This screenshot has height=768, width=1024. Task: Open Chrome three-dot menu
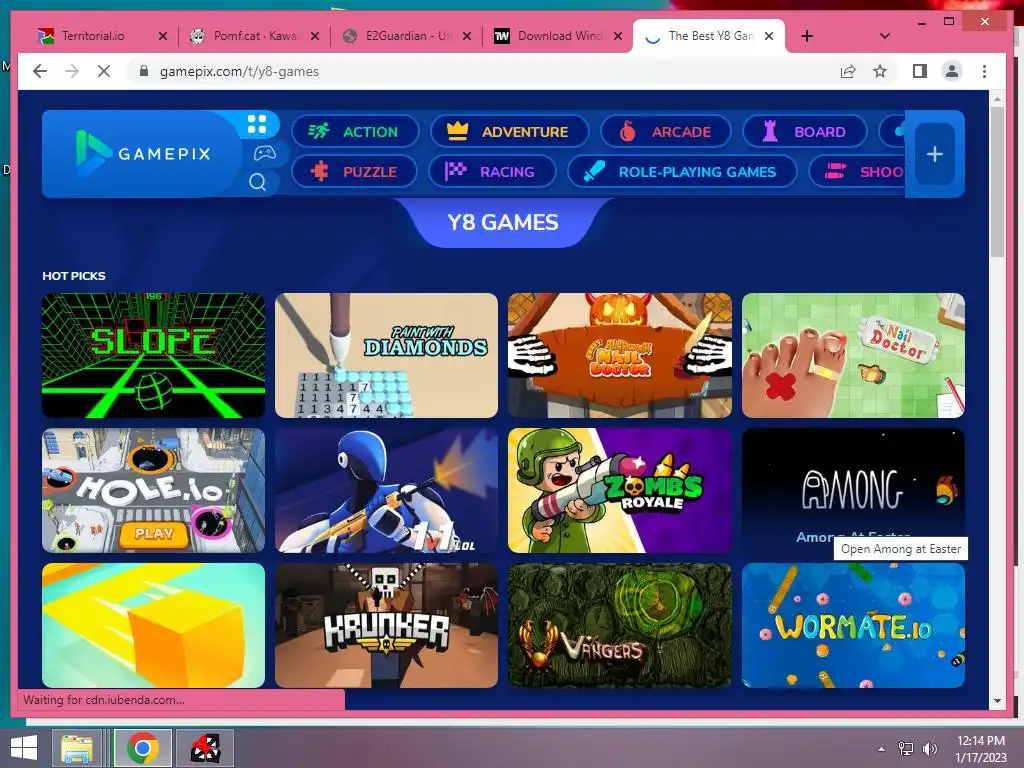point(984,71)
